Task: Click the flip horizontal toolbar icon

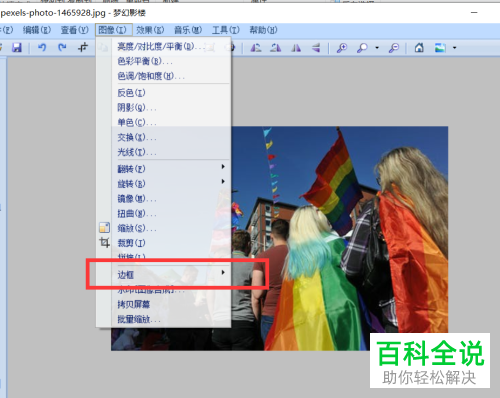Action: click(296, 48)
